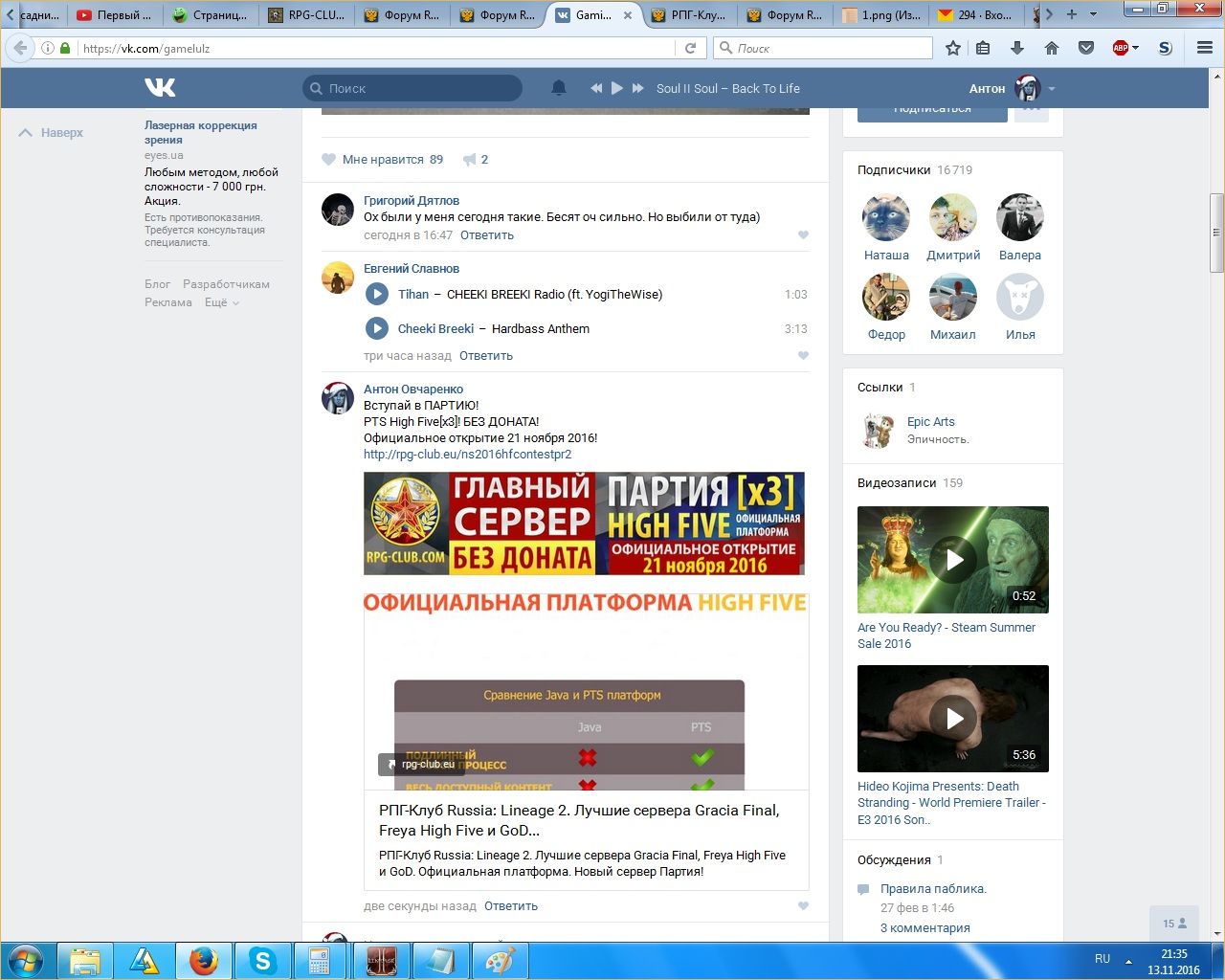Open subscriber Наташа's avatar photo
Viewport: 1225px width, 980px height.
tap(886, 217)
